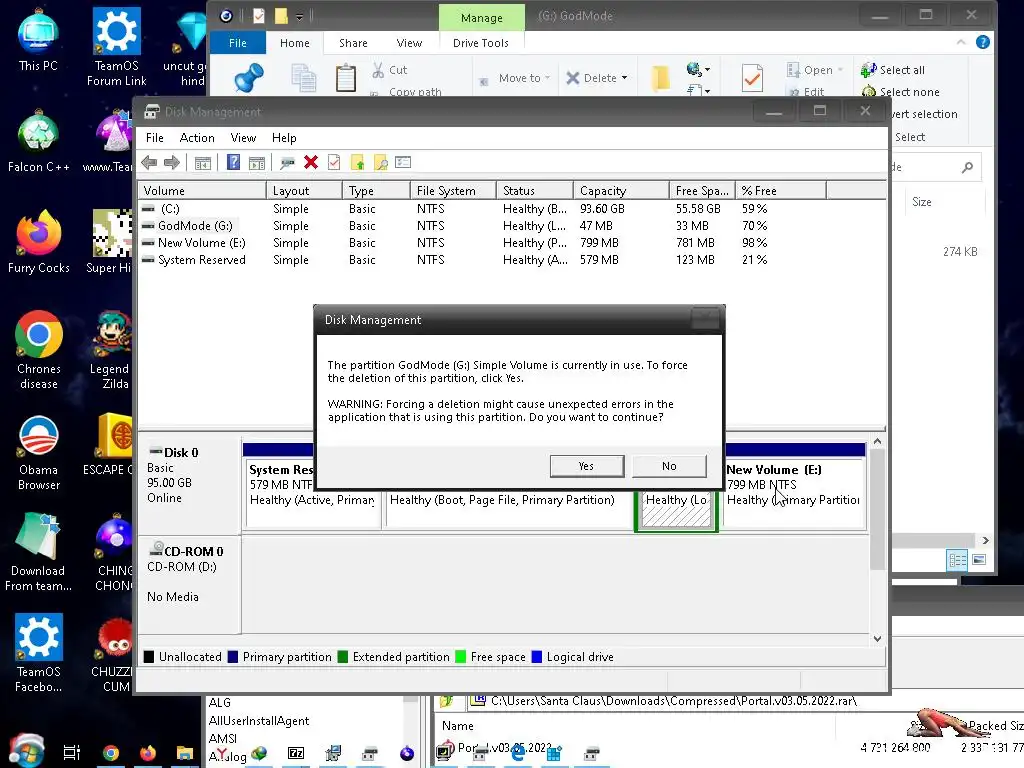Image resolution: width=1024 pixels, height=768 pixels.
Task: Open Firefox from the taskbar
Action: click(148, 753)
